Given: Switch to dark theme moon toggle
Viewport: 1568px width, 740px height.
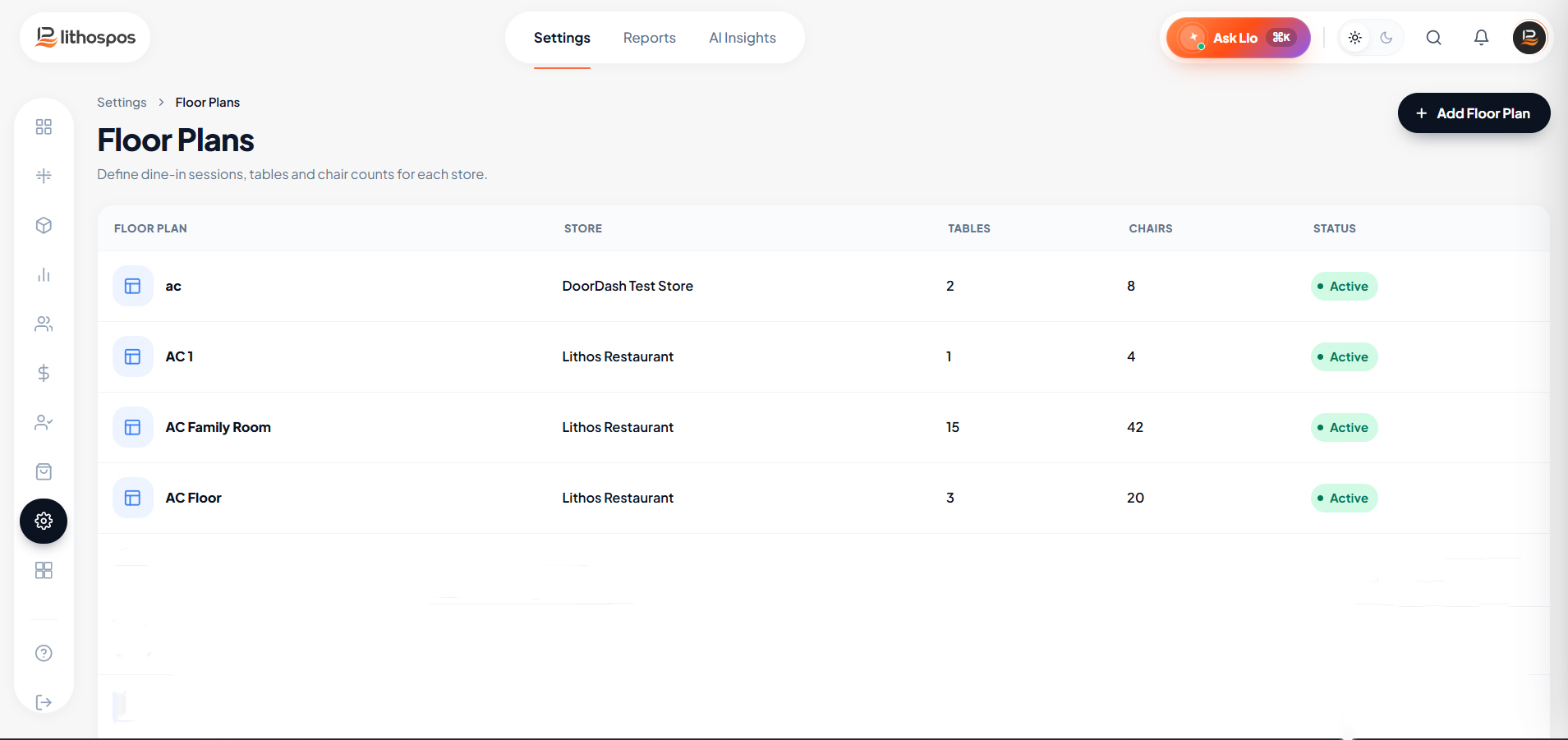Looking at the screenshot, I should tap(1386, 38).
